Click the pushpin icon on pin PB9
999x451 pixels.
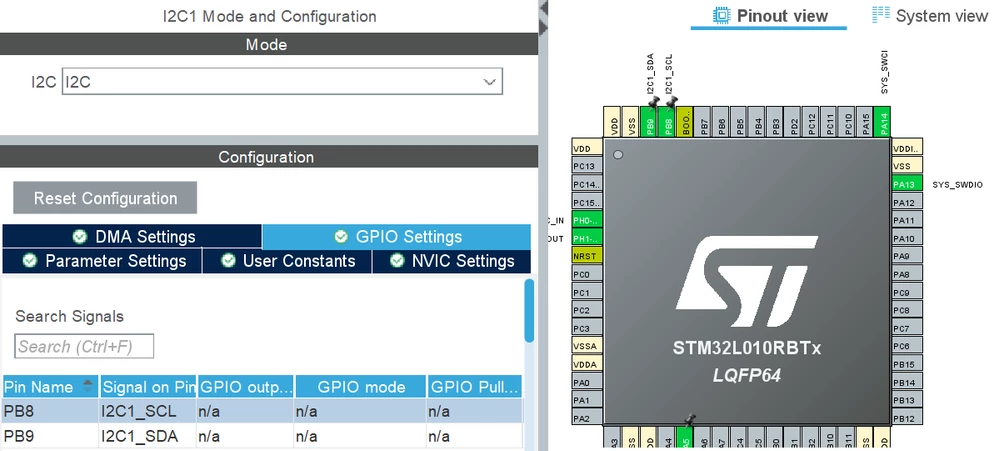(652, 102)
